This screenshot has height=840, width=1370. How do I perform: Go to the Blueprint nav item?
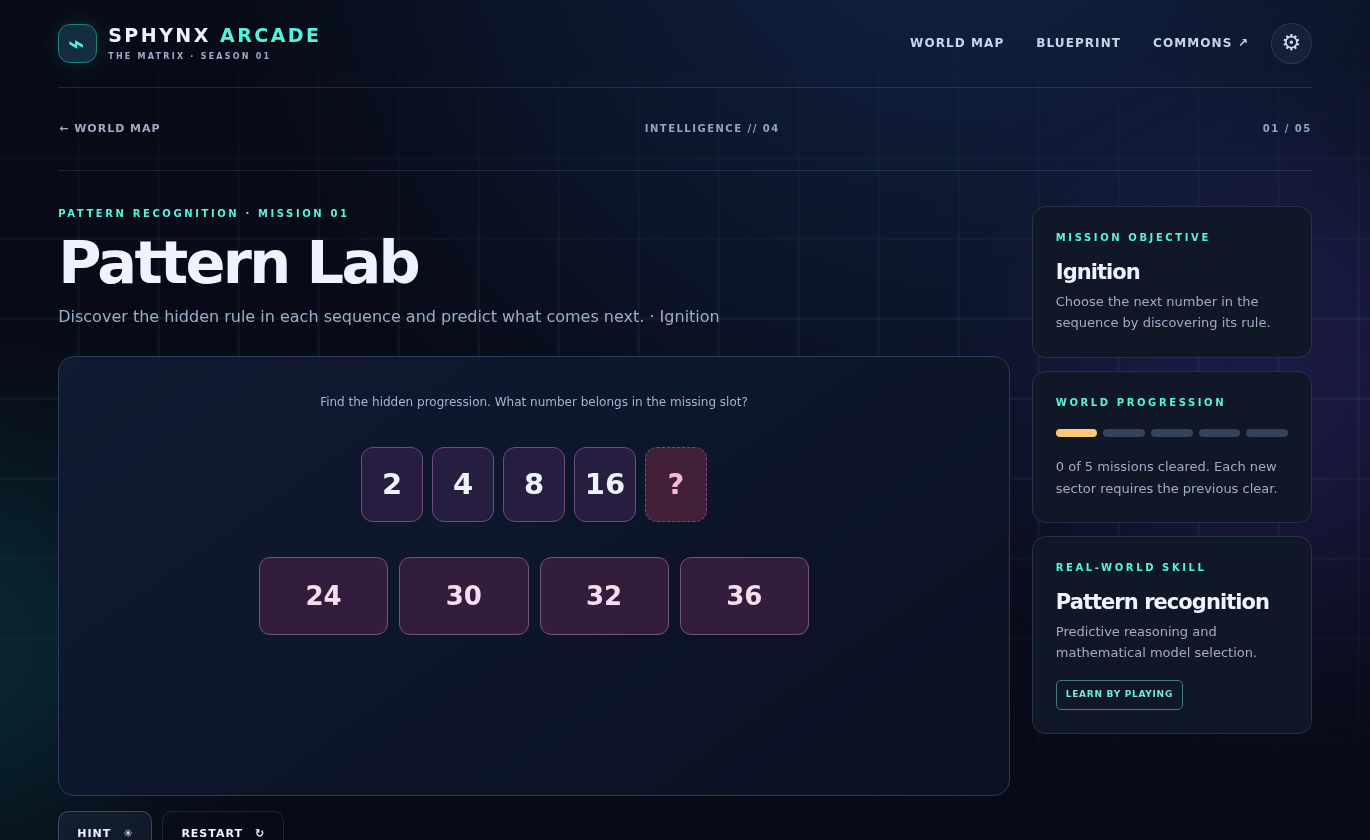point(1078,43)
